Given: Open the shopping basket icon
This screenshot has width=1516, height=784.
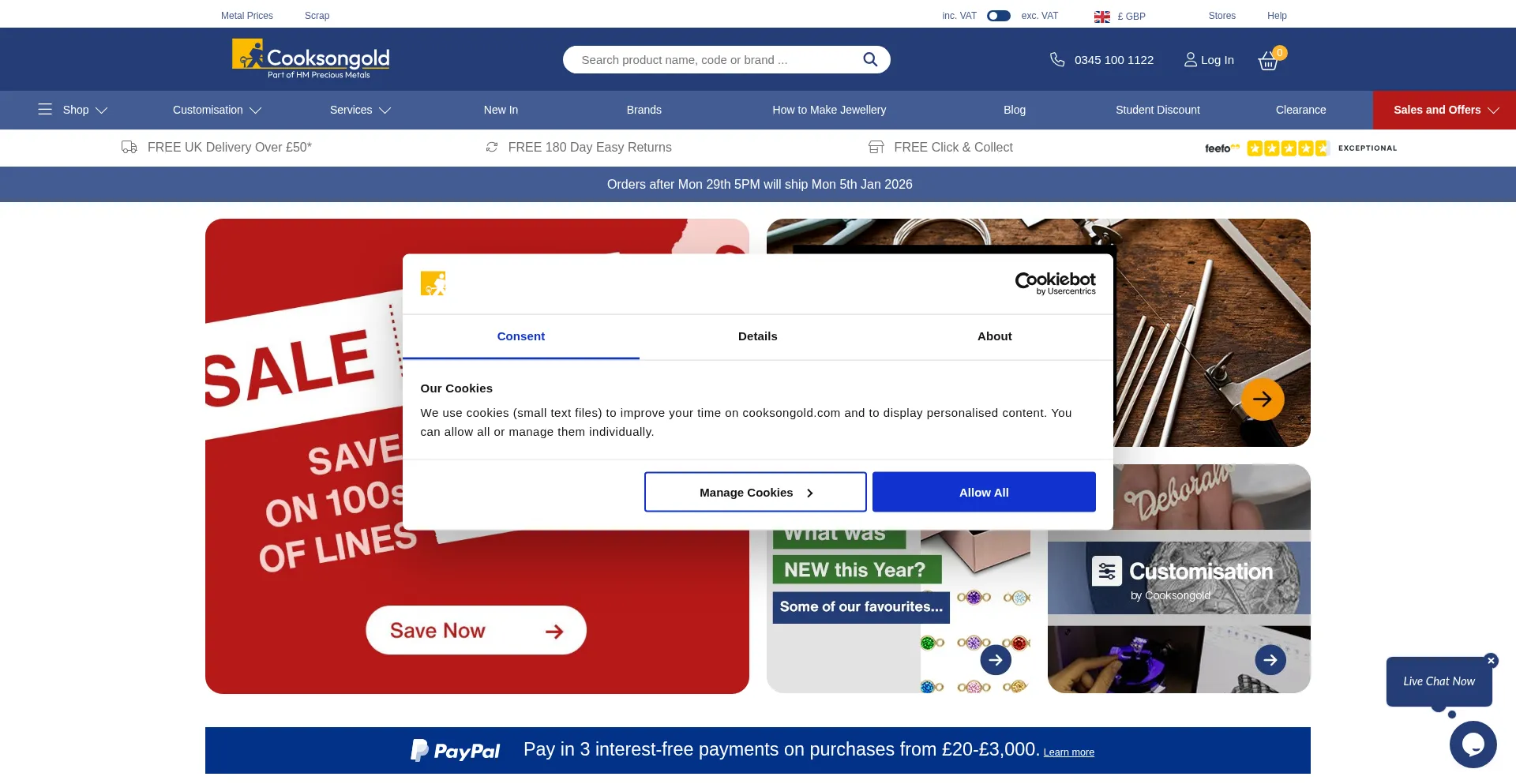Looking at the screenshot, I should (1267, 61).
